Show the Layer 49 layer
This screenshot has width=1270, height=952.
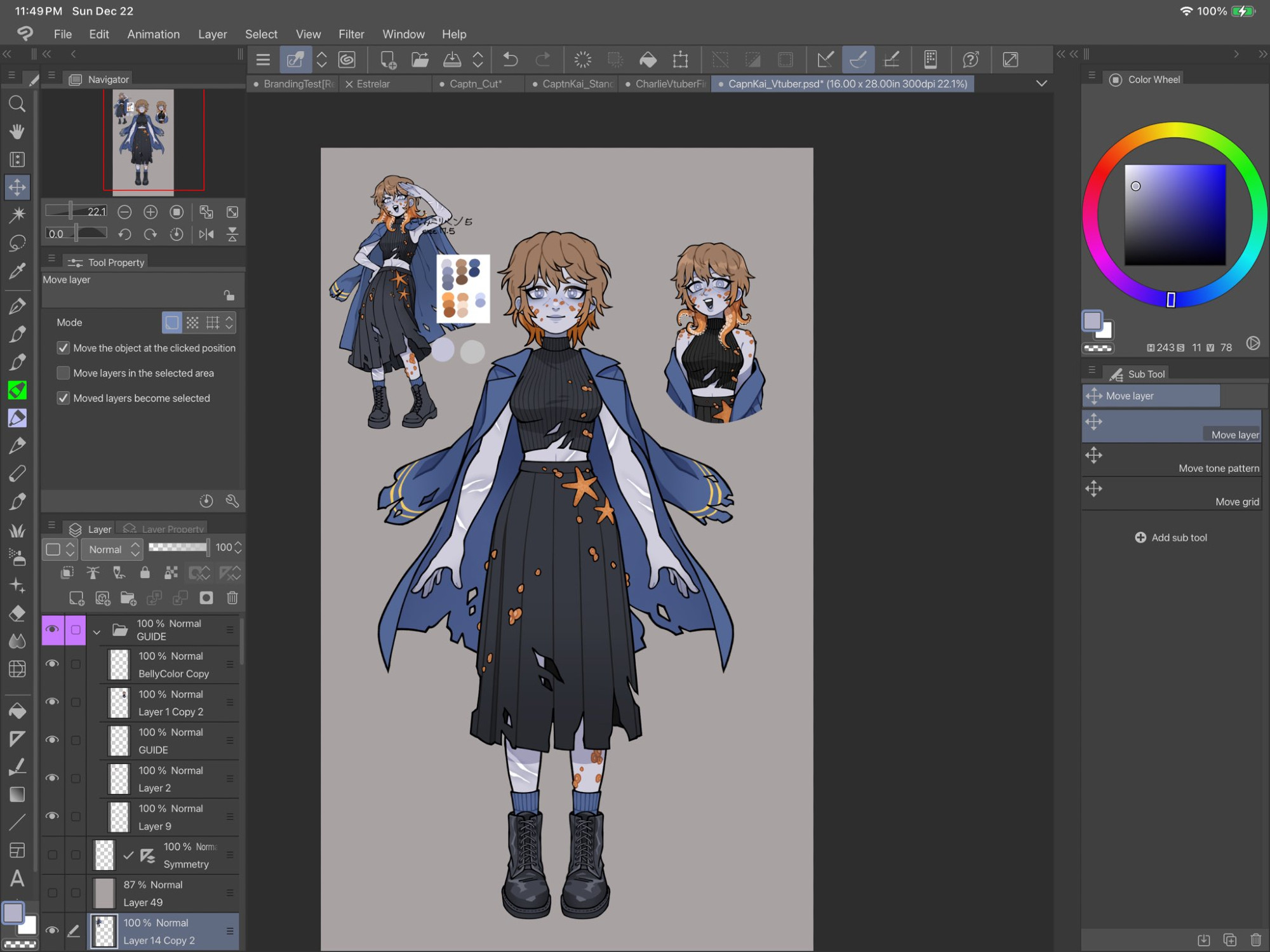(x=52, y=893)
